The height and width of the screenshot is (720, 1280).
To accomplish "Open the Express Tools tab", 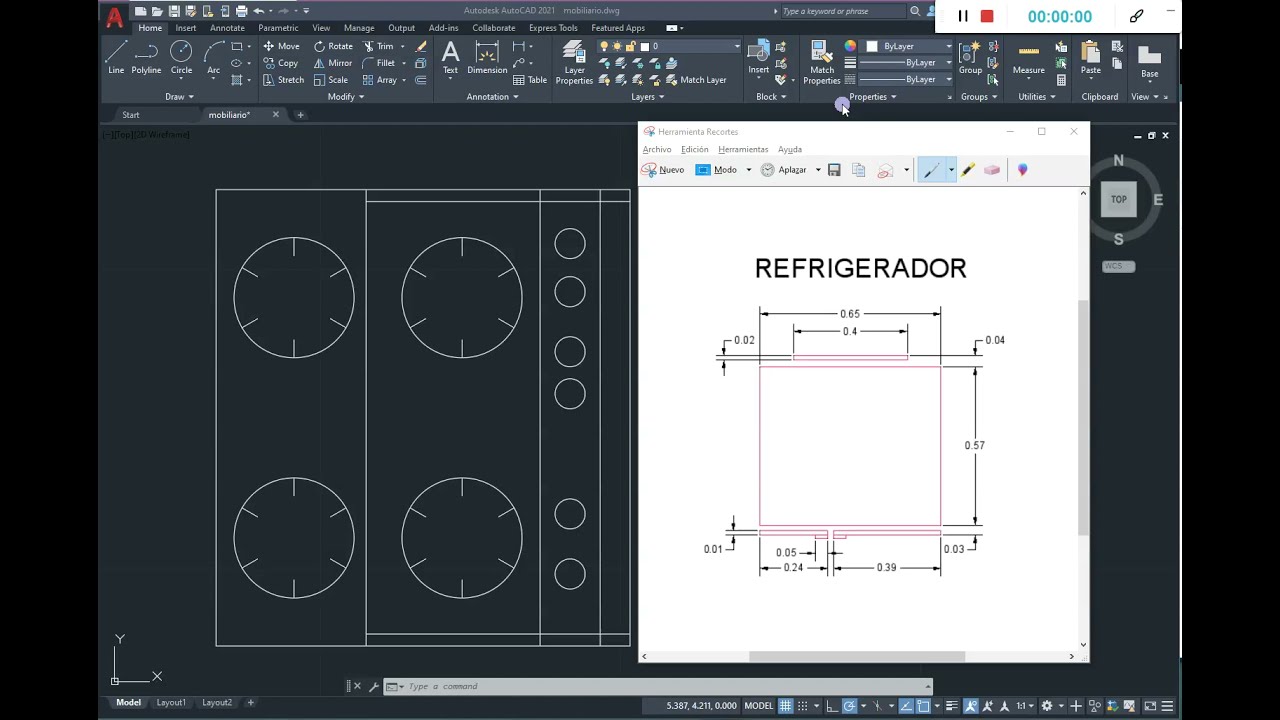I will pos(553,28).
